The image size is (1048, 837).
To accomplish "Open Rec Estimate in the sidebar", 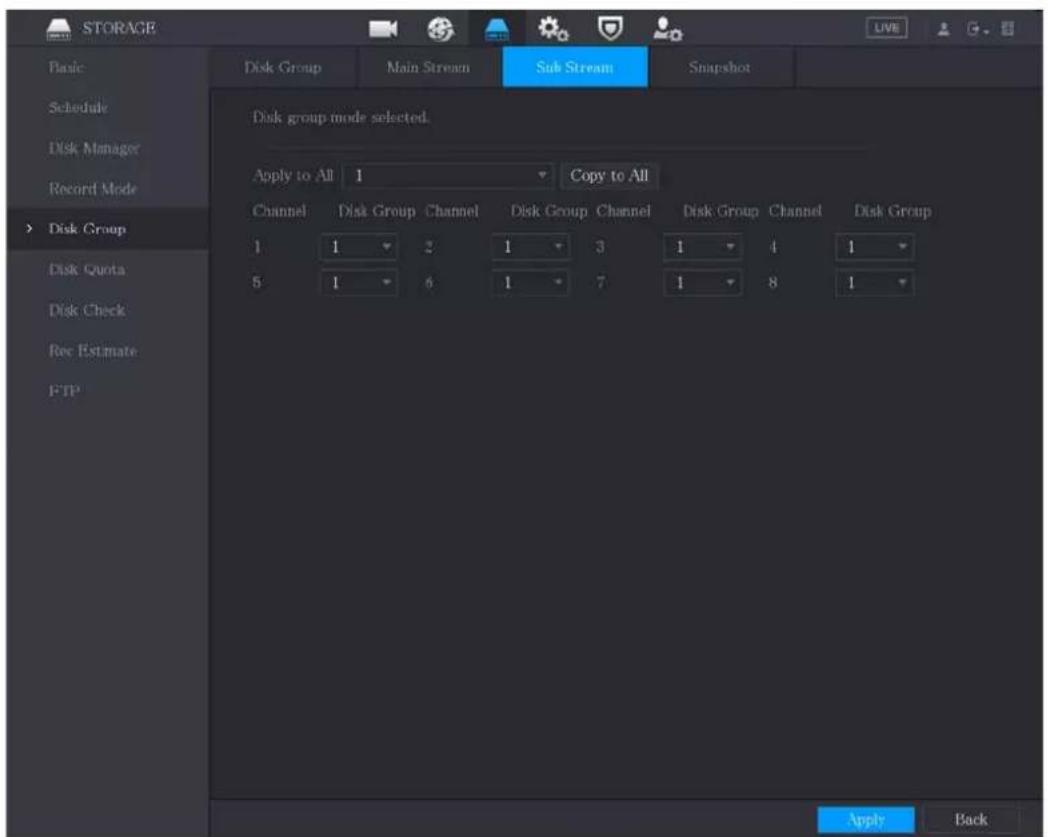I will [93, 350].
